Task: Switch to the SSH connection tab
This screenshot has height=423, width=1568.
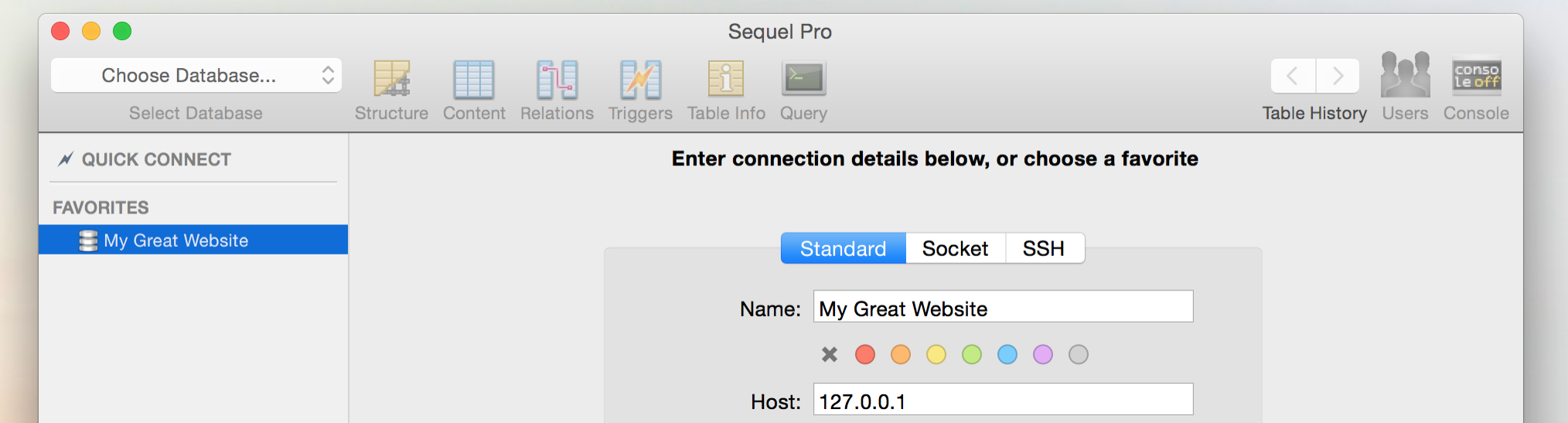Action: [1045, 248]
